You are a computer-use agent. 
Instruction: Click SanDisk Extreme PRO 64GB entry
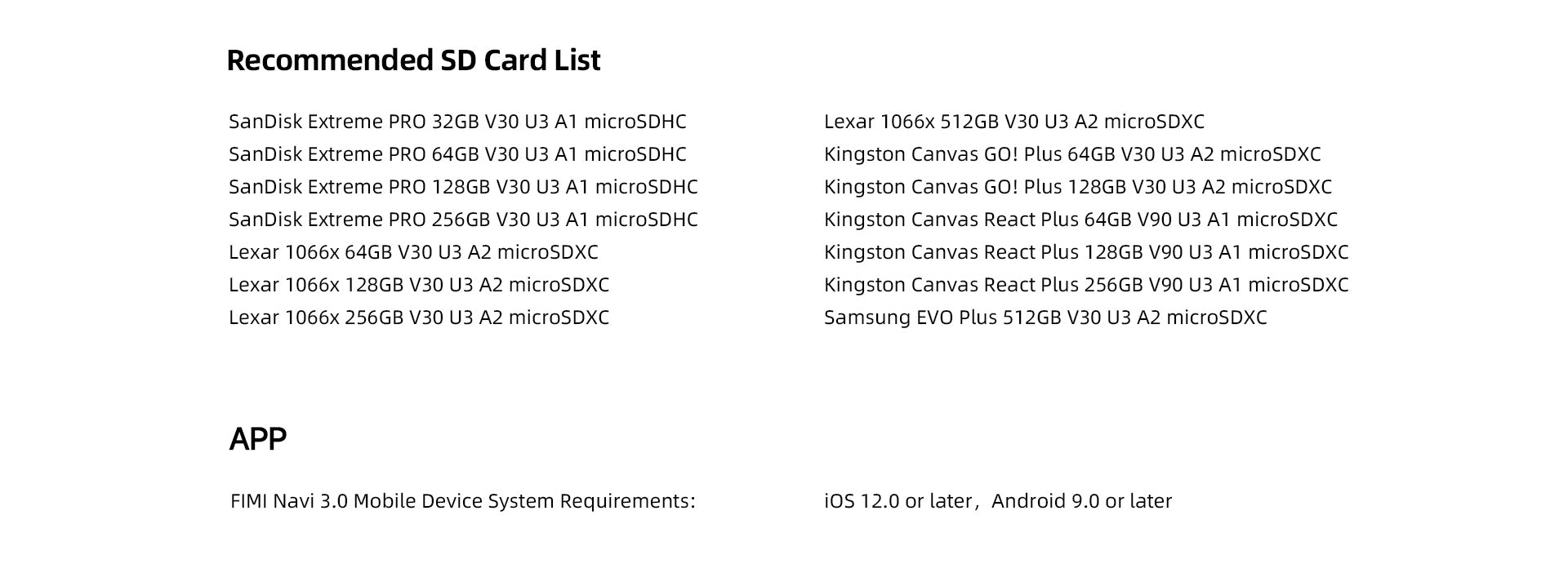[457, 154]
